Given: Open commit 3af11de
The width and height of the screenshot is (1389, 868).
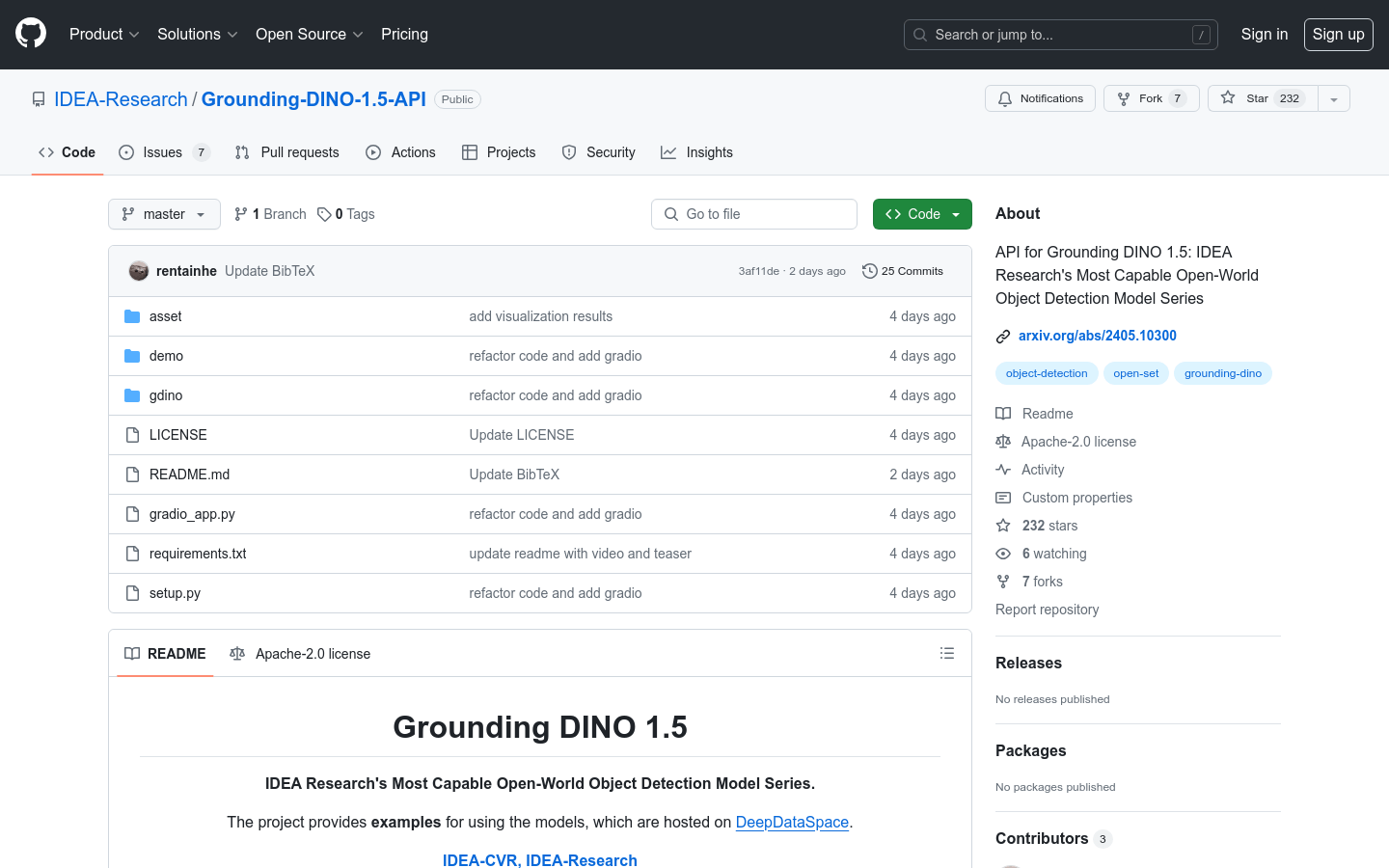Looking at the screenshot, I should tap(759, 271).
